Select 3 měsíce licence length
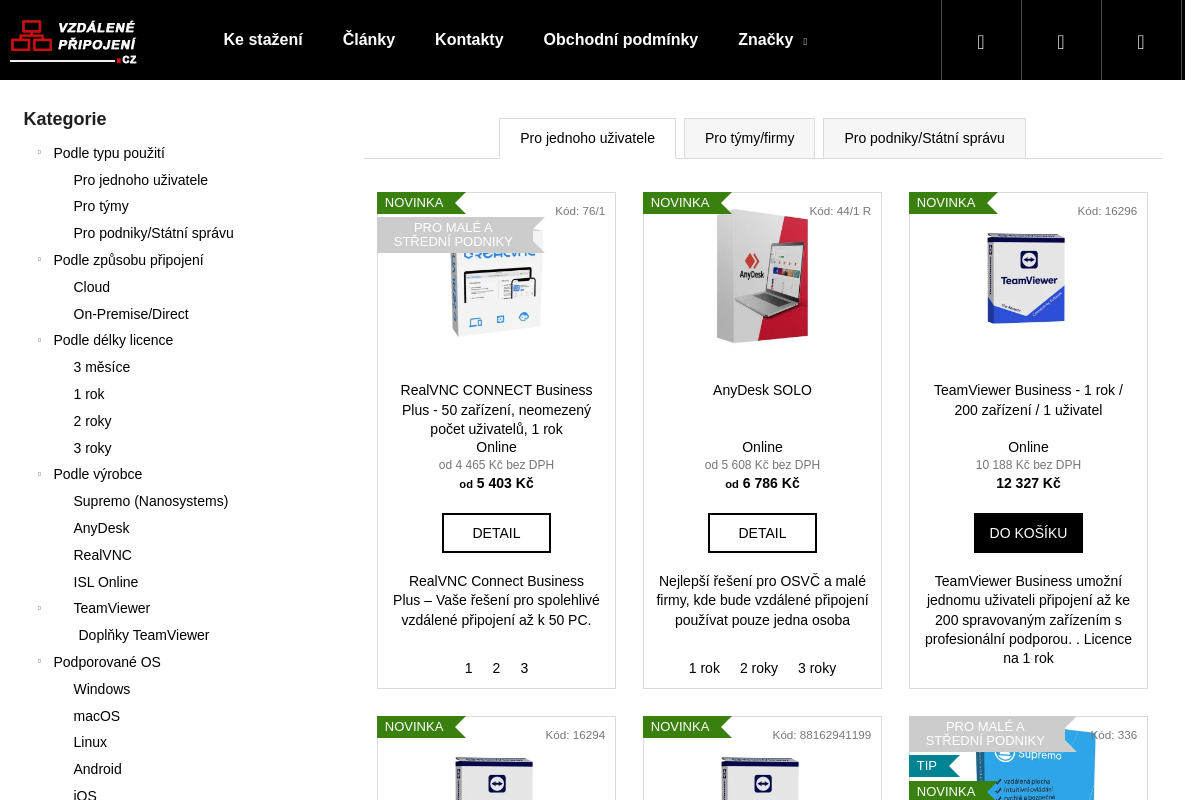The image size is (1200, 800). click(102, 367)
